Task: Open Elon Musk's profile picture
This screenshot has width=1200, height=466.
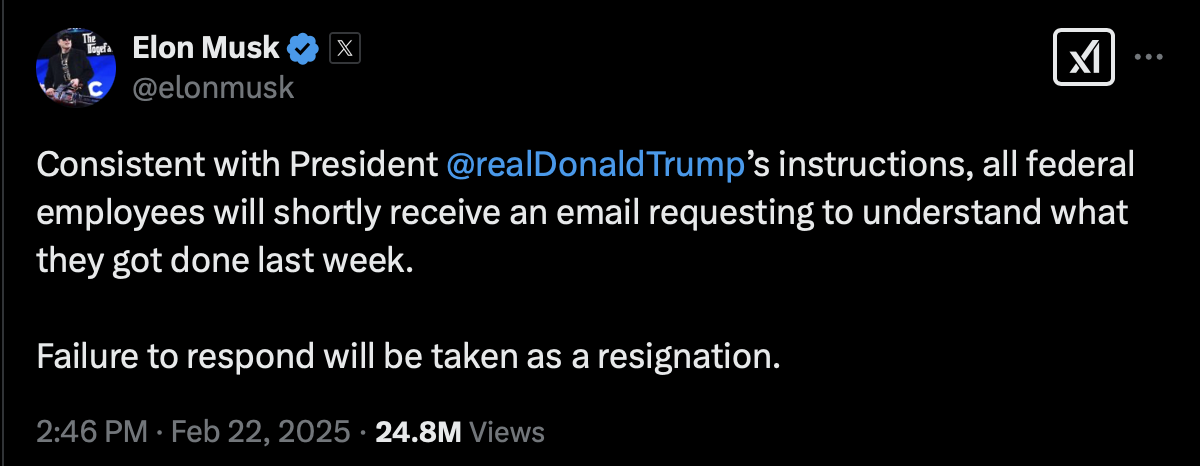Action: pyautogui.click(x=71, y=68)
